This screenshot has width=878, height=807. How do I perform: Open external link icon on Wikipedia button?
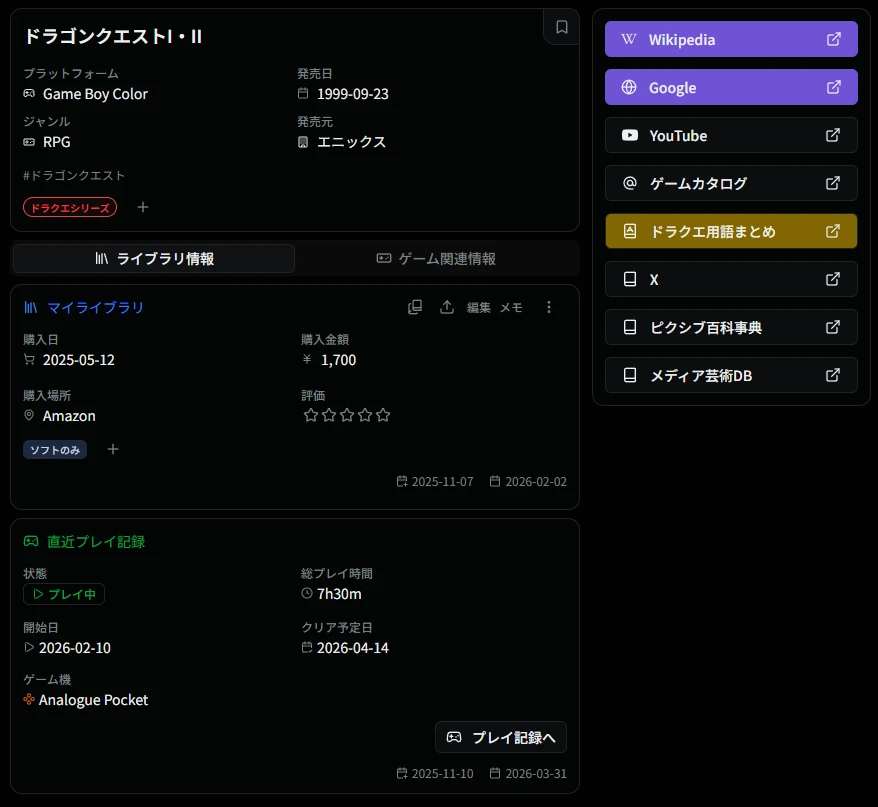tap(833, 39)
